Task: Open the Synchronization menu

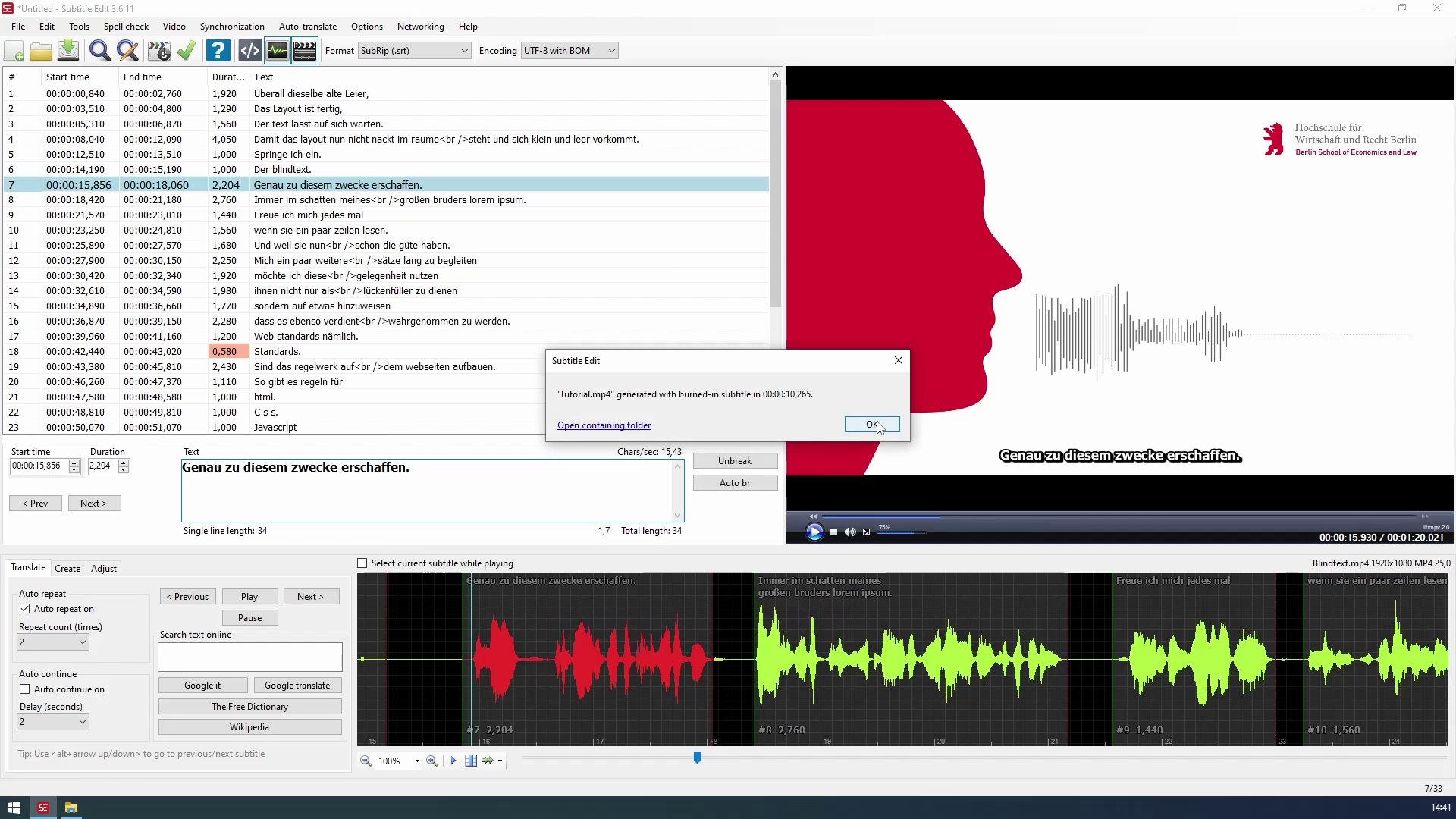Action: pos(232,27)
